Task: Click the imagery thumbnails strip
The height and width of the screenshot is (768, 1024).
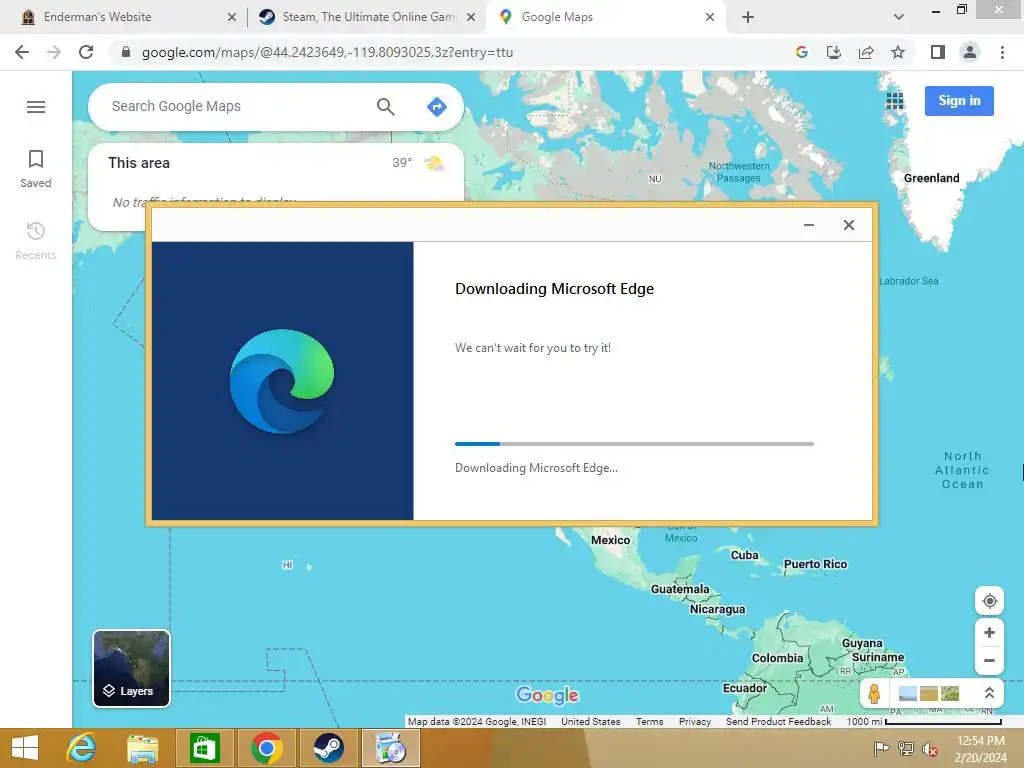Action: click(x=929, y=693)
